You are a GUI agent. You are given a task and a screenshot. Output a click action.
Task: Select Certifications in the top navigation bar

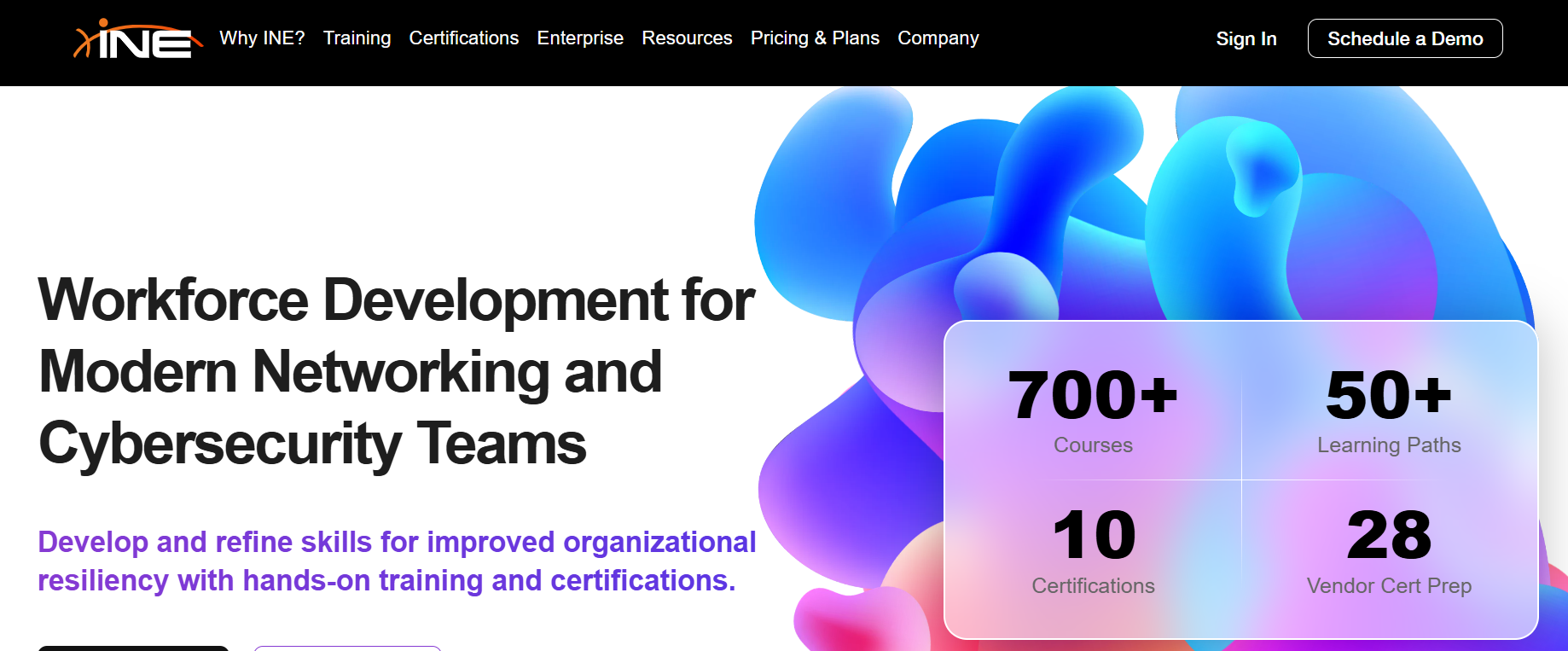tap(463, 38)
